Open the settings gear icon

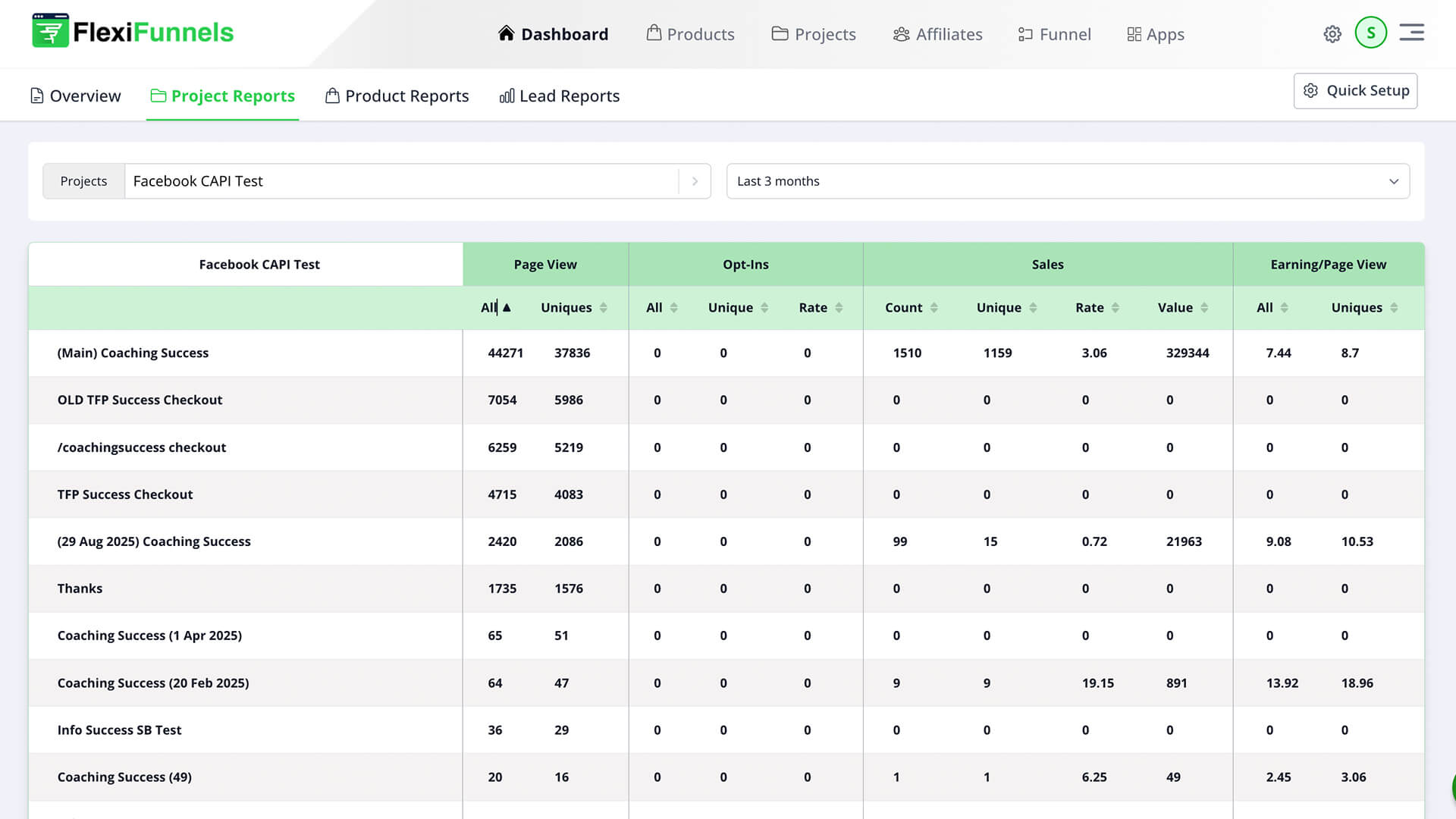[x=1332, y=33]
